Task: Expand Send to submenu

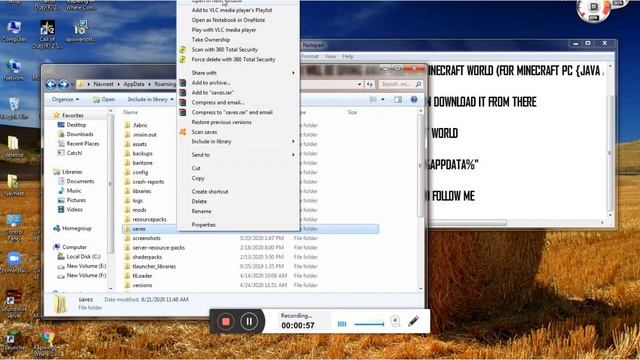Action: pyautogui.click(x=237, y=155)
